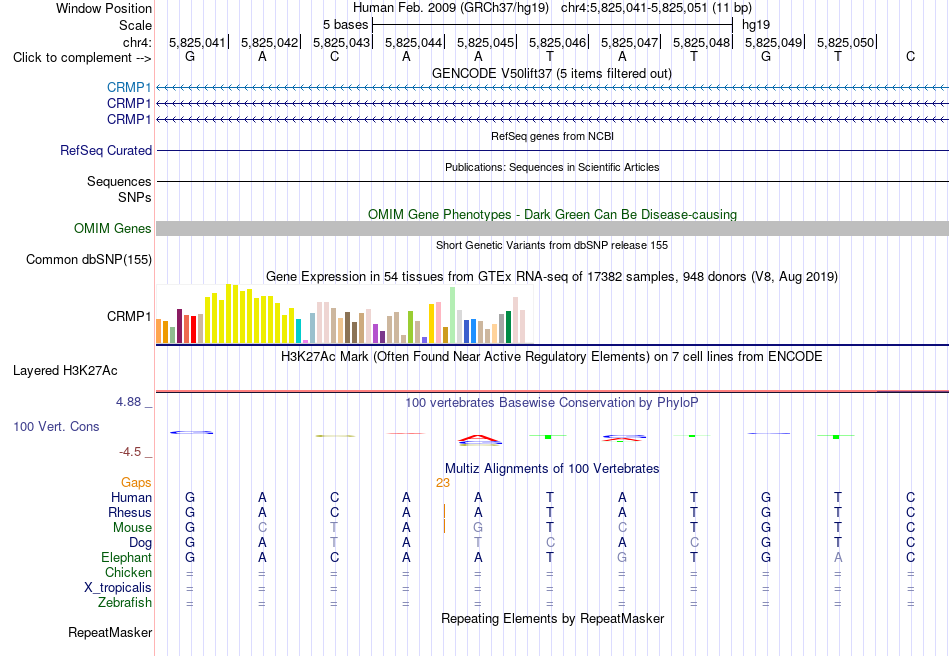Click coordinate label 5,825,041
The image size is (950, 656).
pos(197,42)
